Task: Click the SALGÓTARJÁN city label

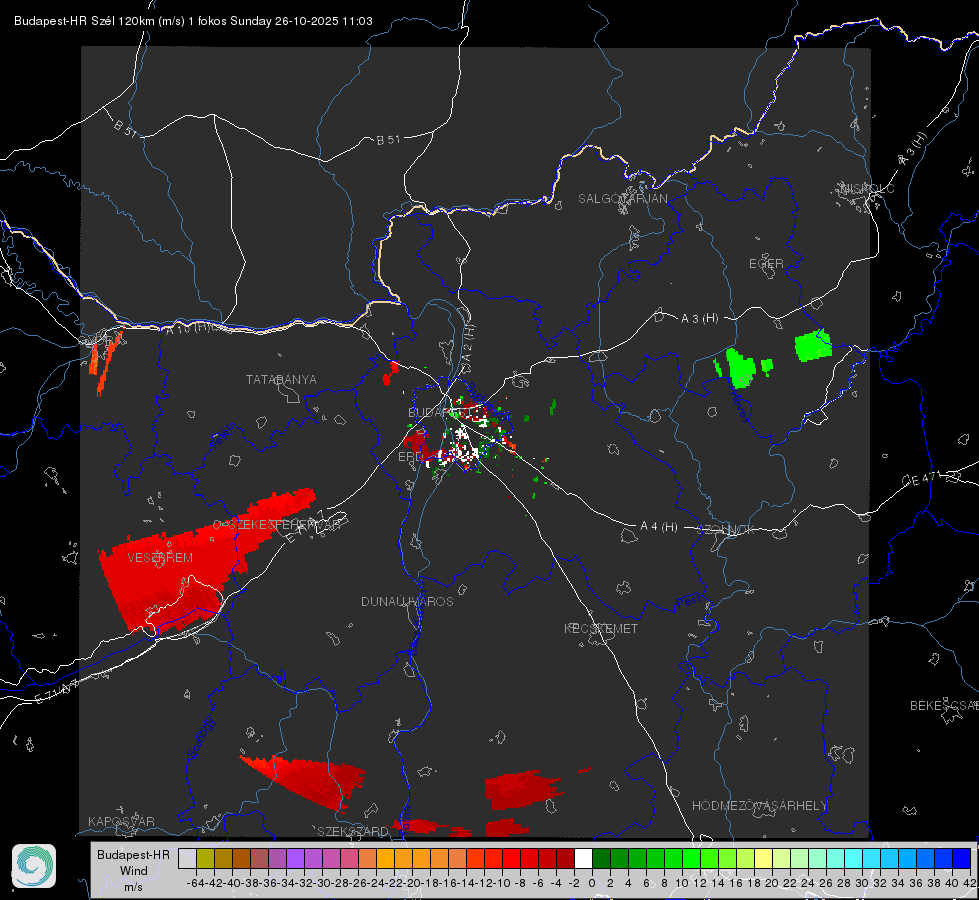Action: [622, 199]
